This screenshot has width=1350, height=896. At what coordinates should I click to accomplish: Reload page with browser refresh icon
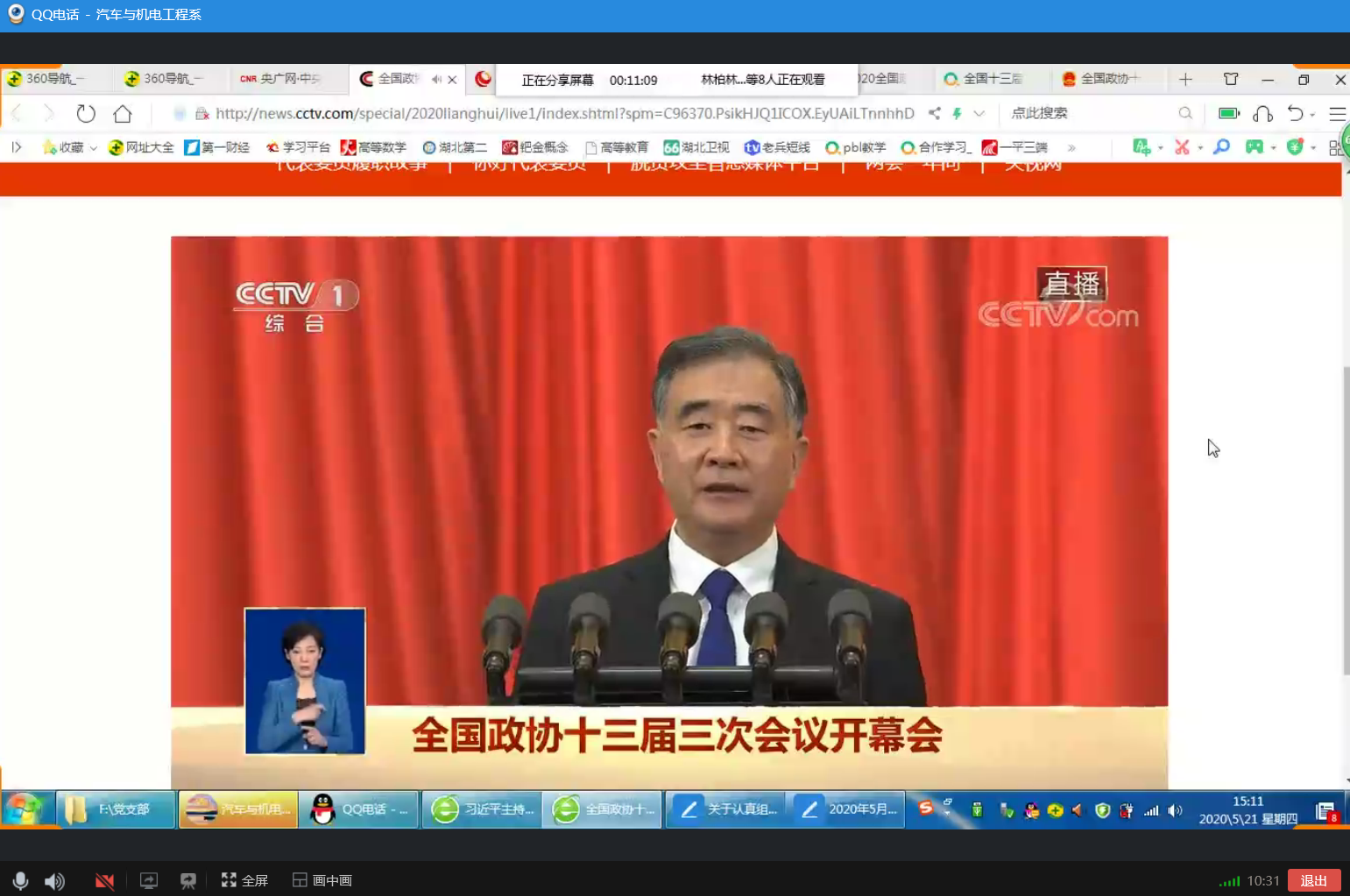pyautogui.click(x=86, y=113)
